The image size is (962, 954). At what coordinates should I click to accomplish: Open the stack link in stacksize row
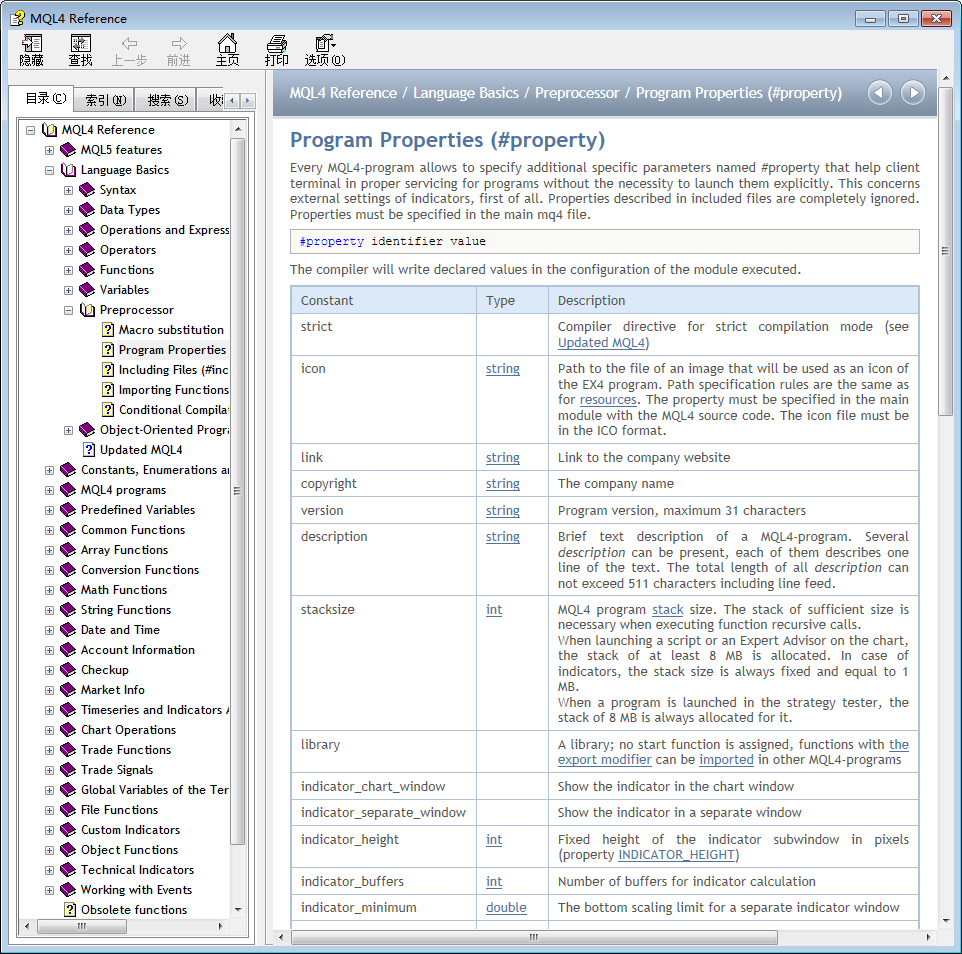(668, 610)
